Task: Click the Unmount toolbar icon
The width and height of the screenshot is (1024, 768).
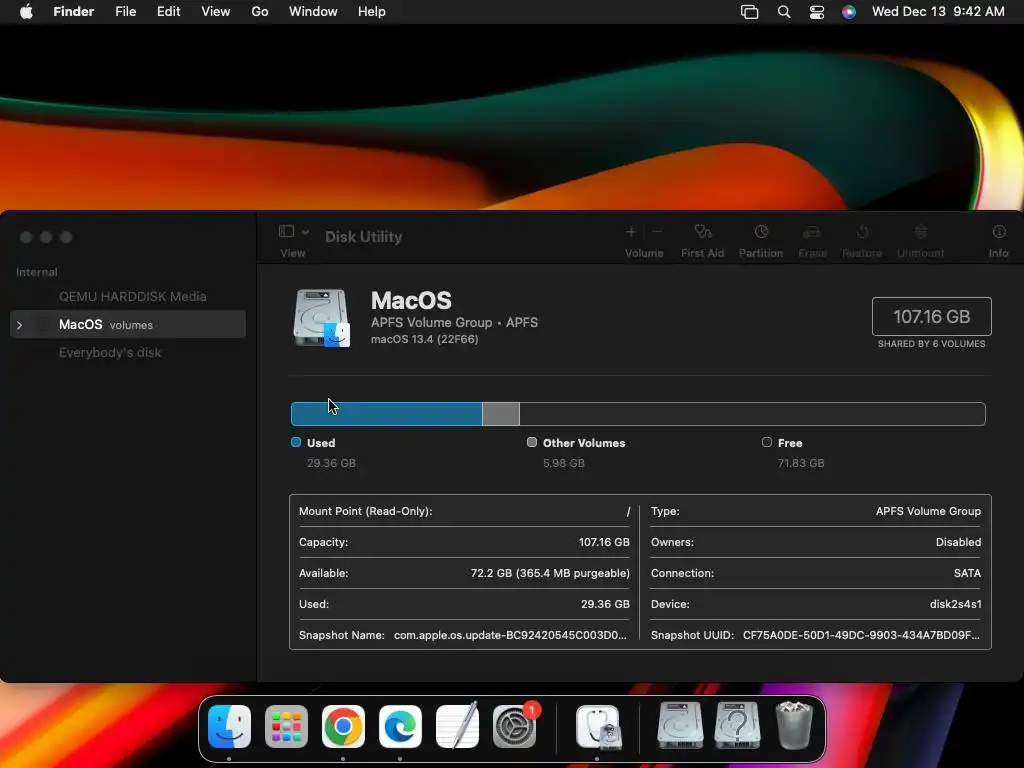Action: pos(920,232)
